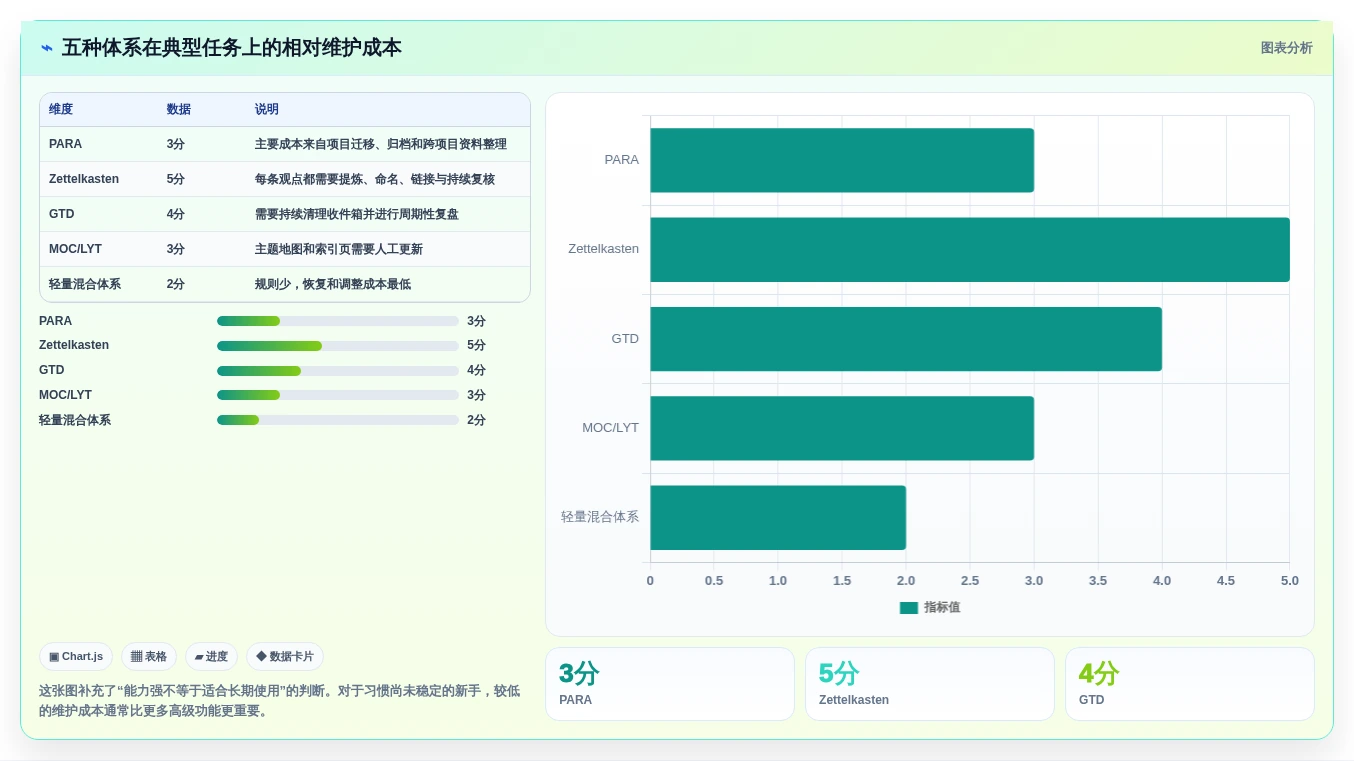Click description 主题地图和索引页需要人工更新
The width and height of the screenshot is (1354, 761).
coord(339,249)
